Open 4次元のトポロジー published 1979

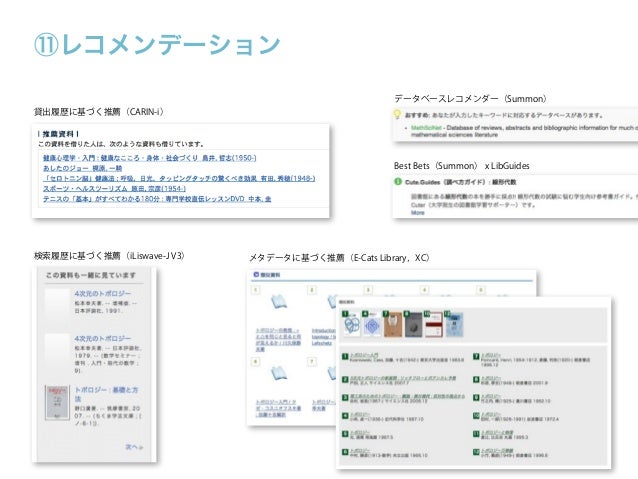tap(103, 339)
